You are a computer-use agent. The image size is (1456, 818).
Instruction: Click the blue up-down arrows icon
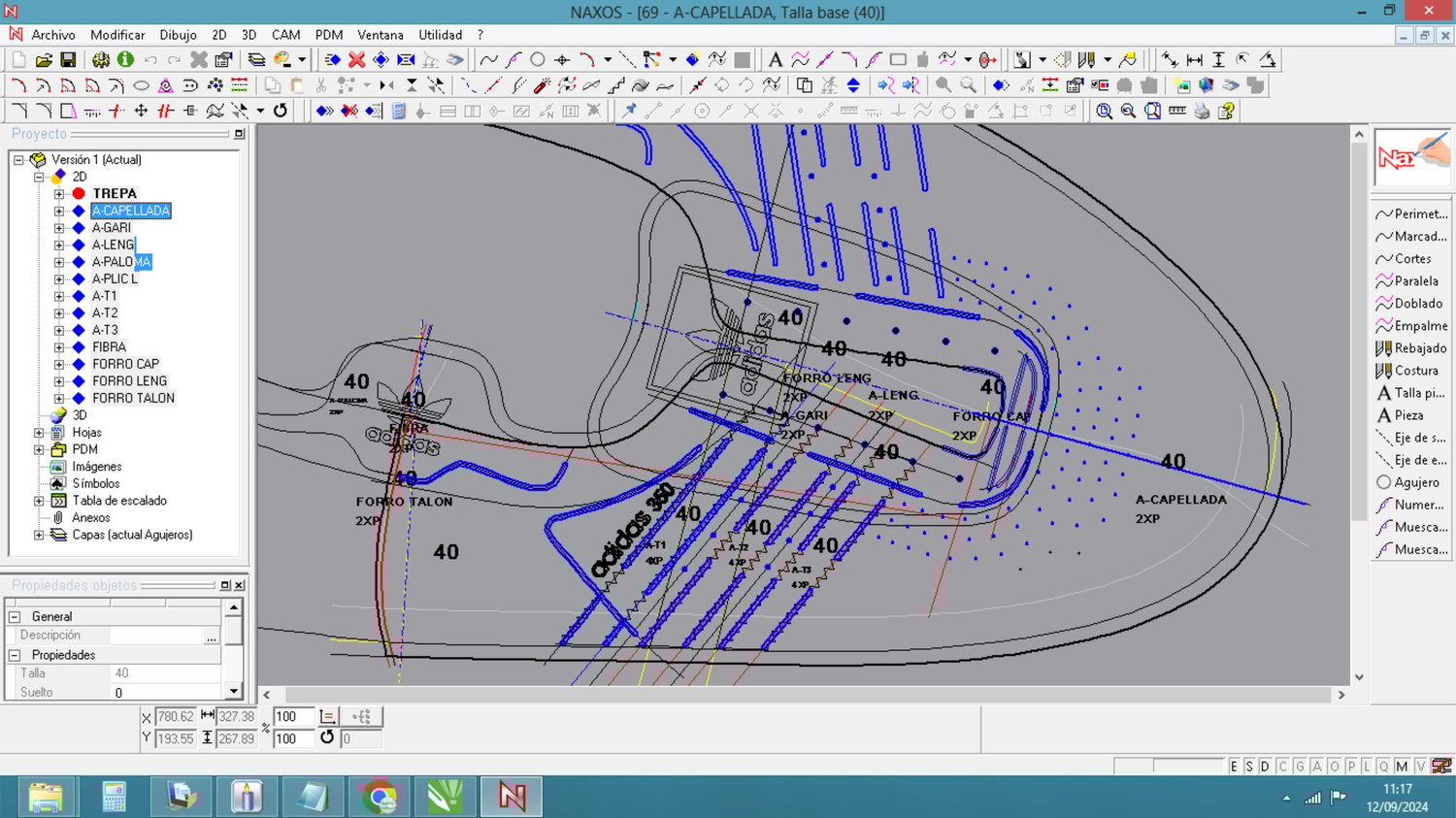853,85
